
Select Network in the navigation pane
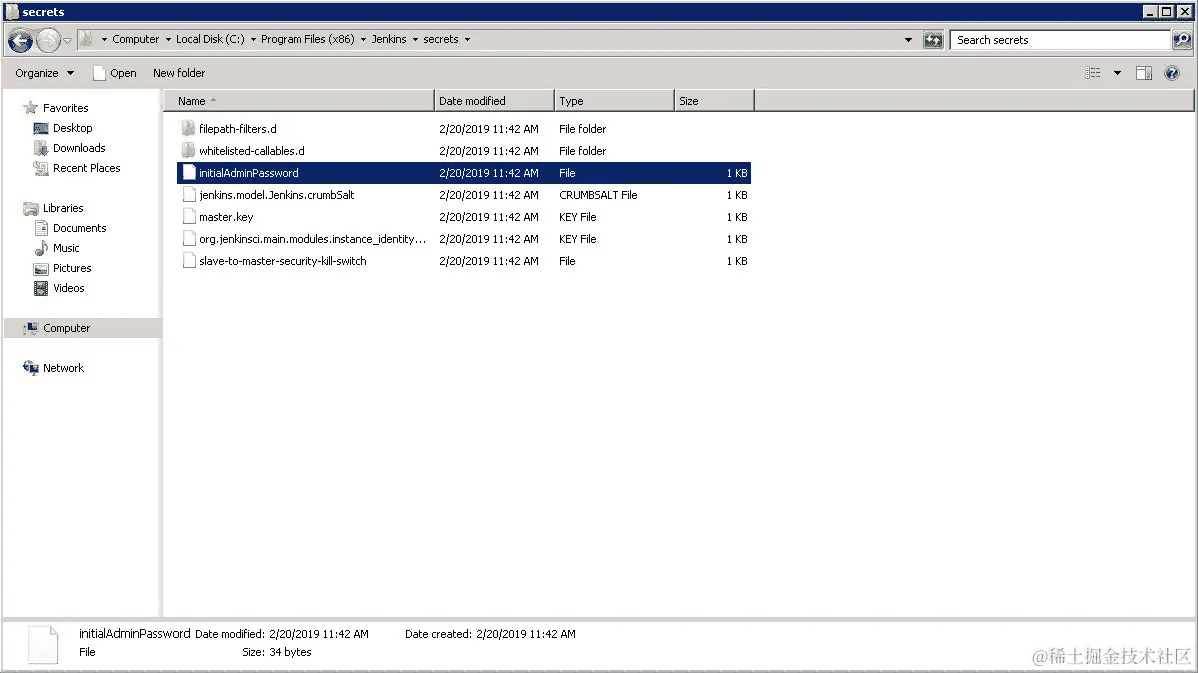63,367
